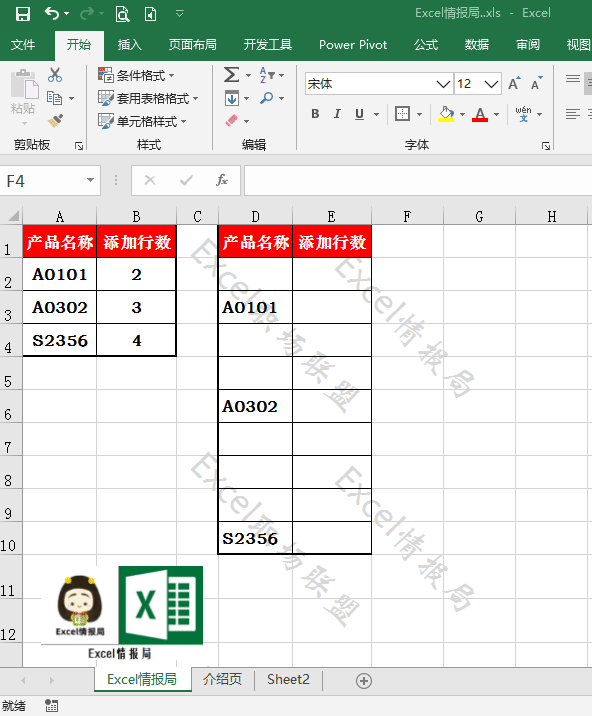Viewport: 592px width, 716px height.
Task: Switch to the 公式 Formulas tab
Action: (x=426, y=45)
